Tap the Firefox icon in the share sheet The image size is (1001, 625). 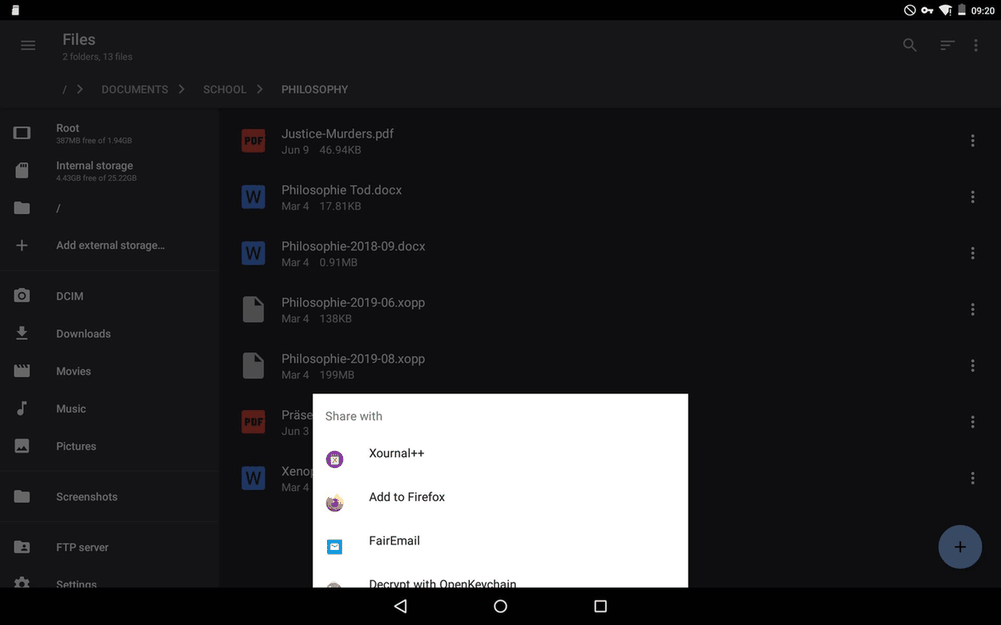334,503
